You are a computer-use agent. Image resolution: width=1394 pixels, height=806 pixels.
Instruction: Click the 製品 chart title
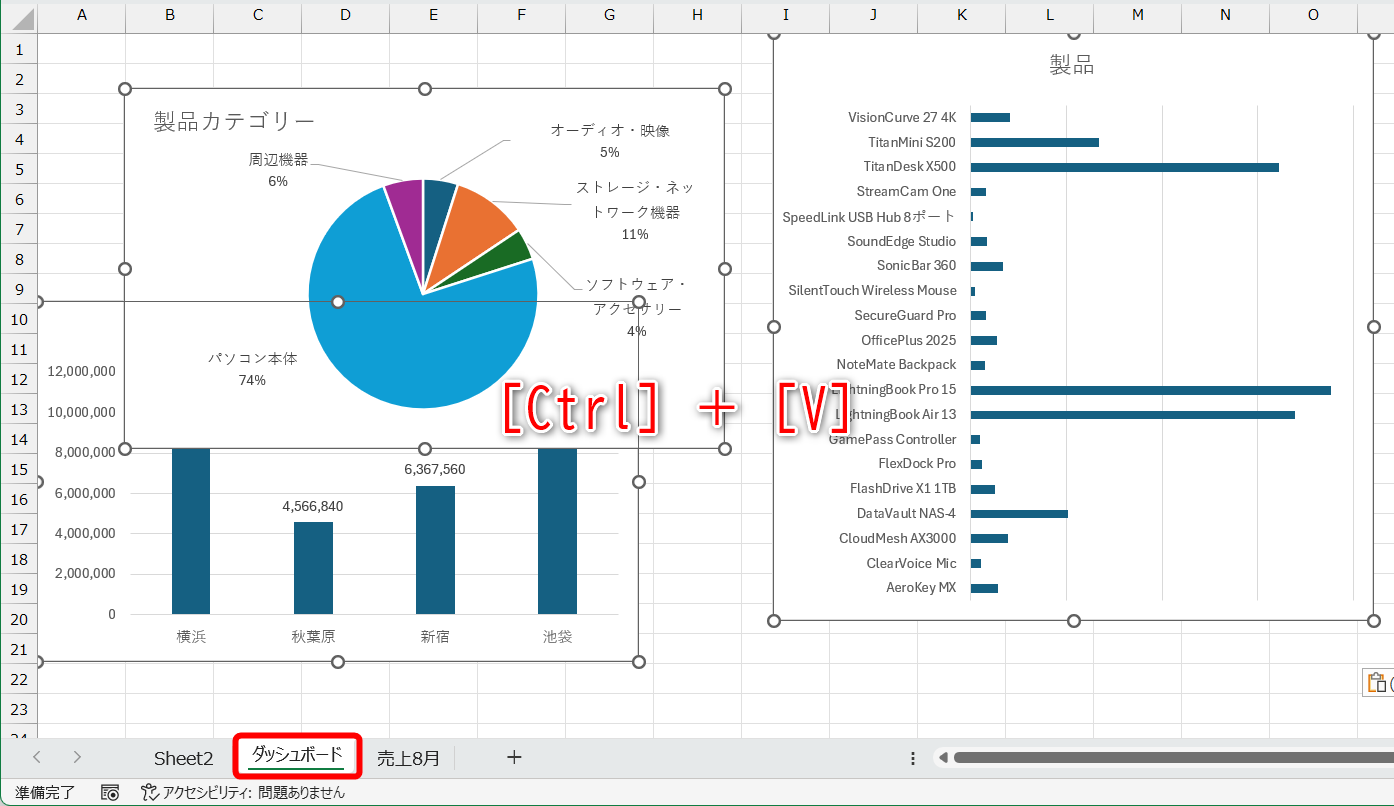(x=1072, y=65)
